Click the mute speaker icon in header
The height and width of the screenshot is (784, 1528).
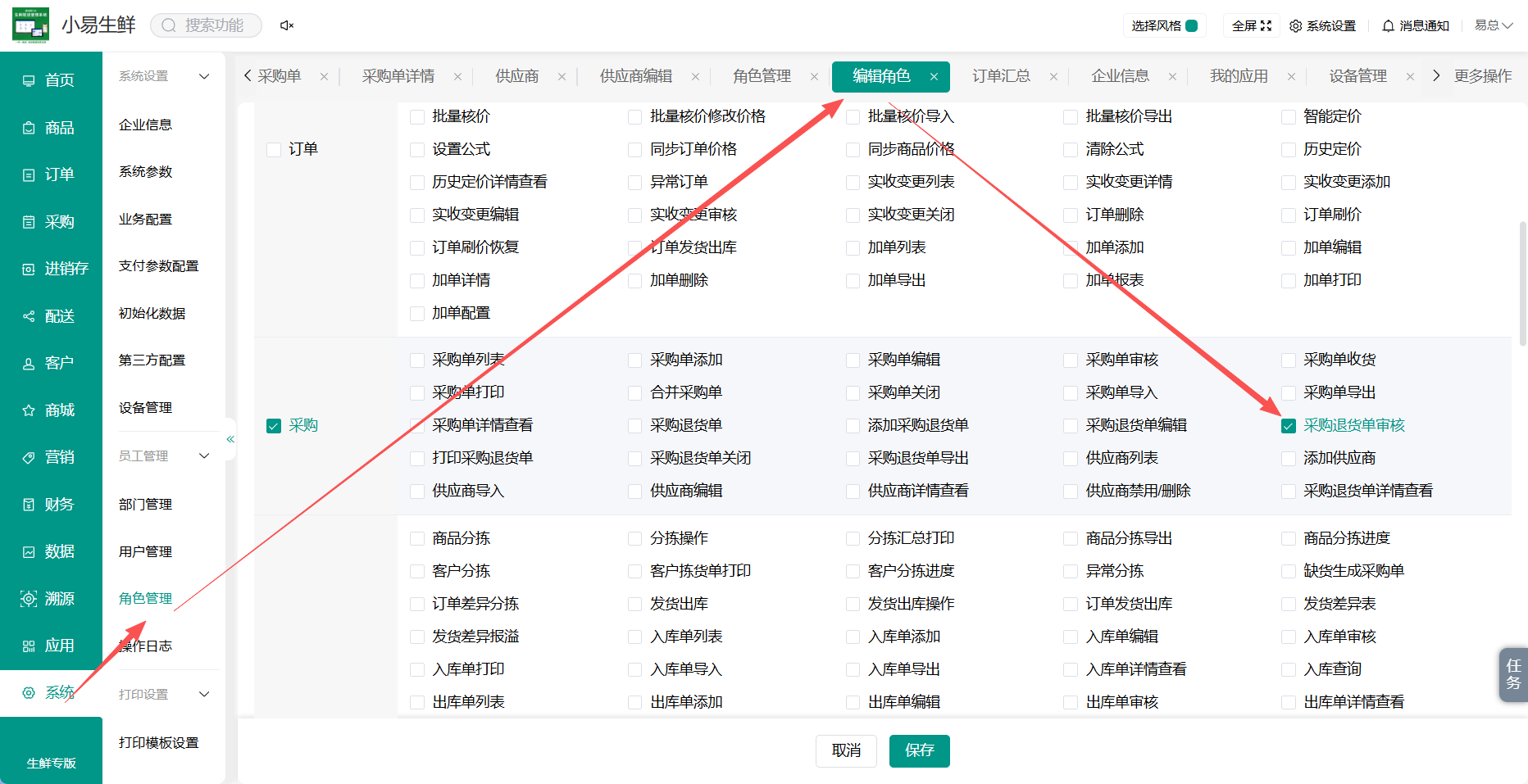287,25
